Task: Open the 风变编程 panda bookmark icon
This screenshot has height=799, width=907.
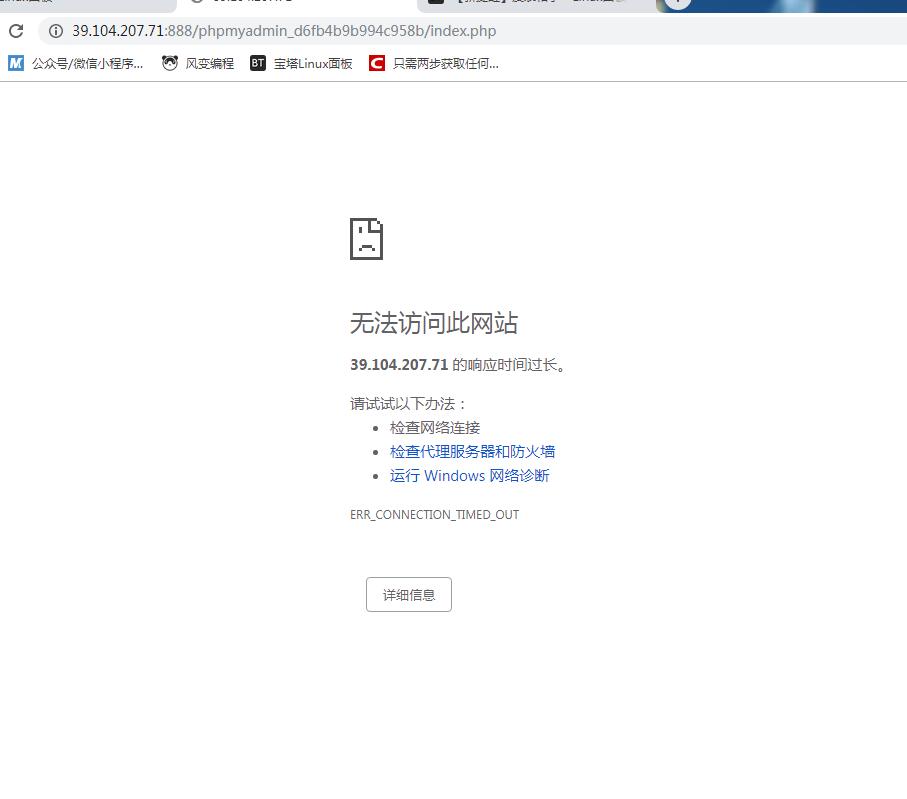Action: [169, 63]
